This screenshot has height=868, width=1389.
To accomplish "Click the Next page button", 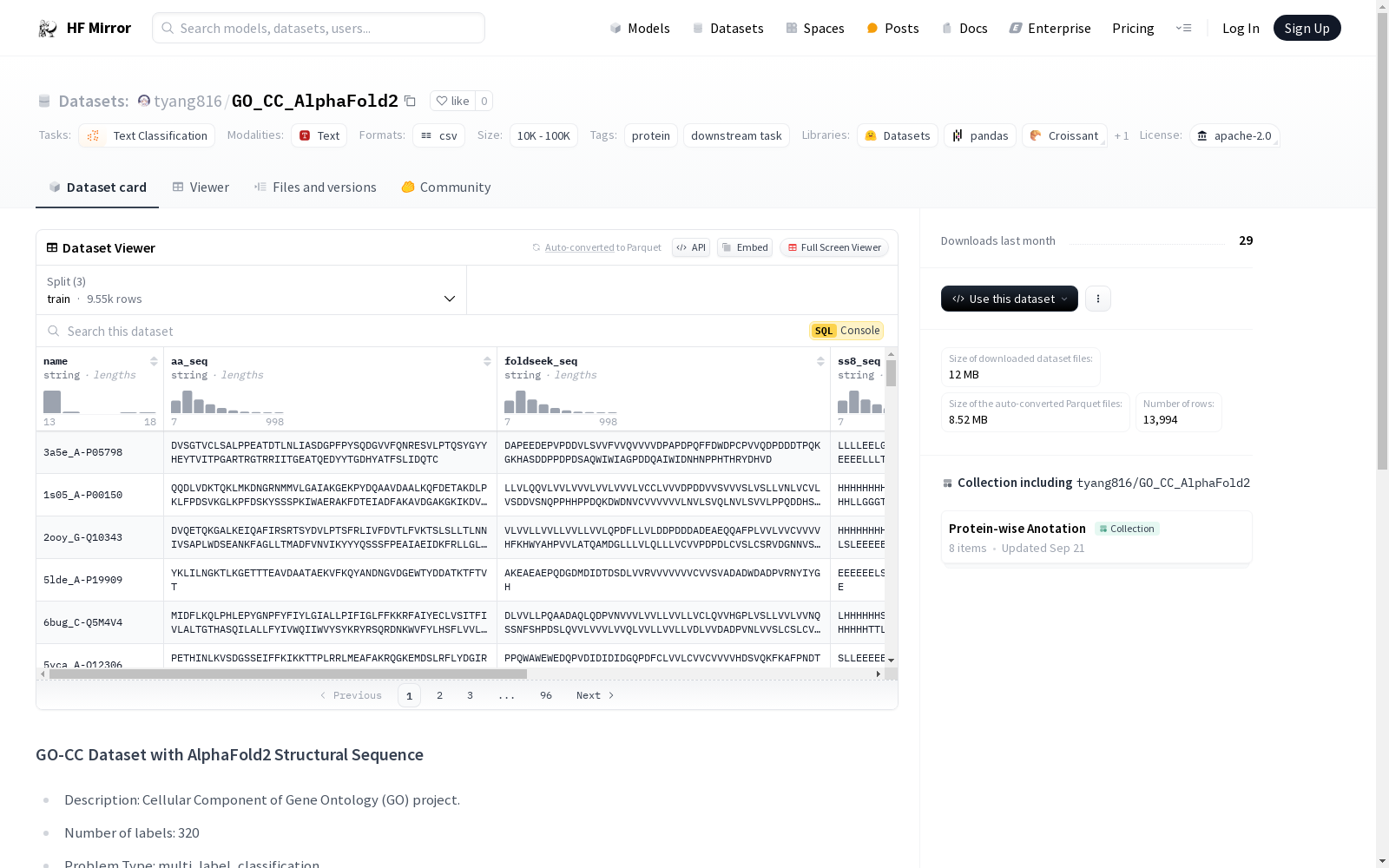I will pyautogui.click(x=596, y=695).
